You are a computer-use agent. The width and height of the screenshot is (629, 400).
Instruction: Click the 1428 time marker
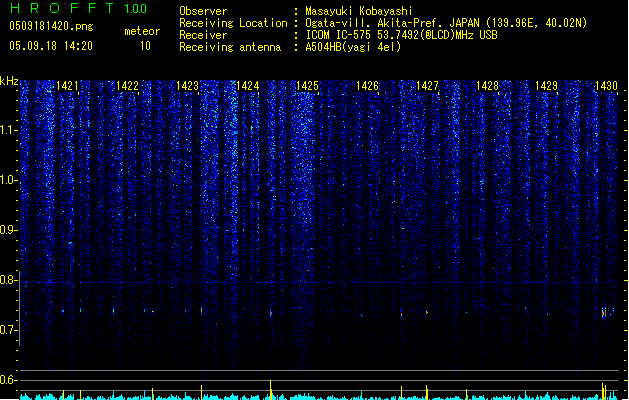tap(487, 86)
